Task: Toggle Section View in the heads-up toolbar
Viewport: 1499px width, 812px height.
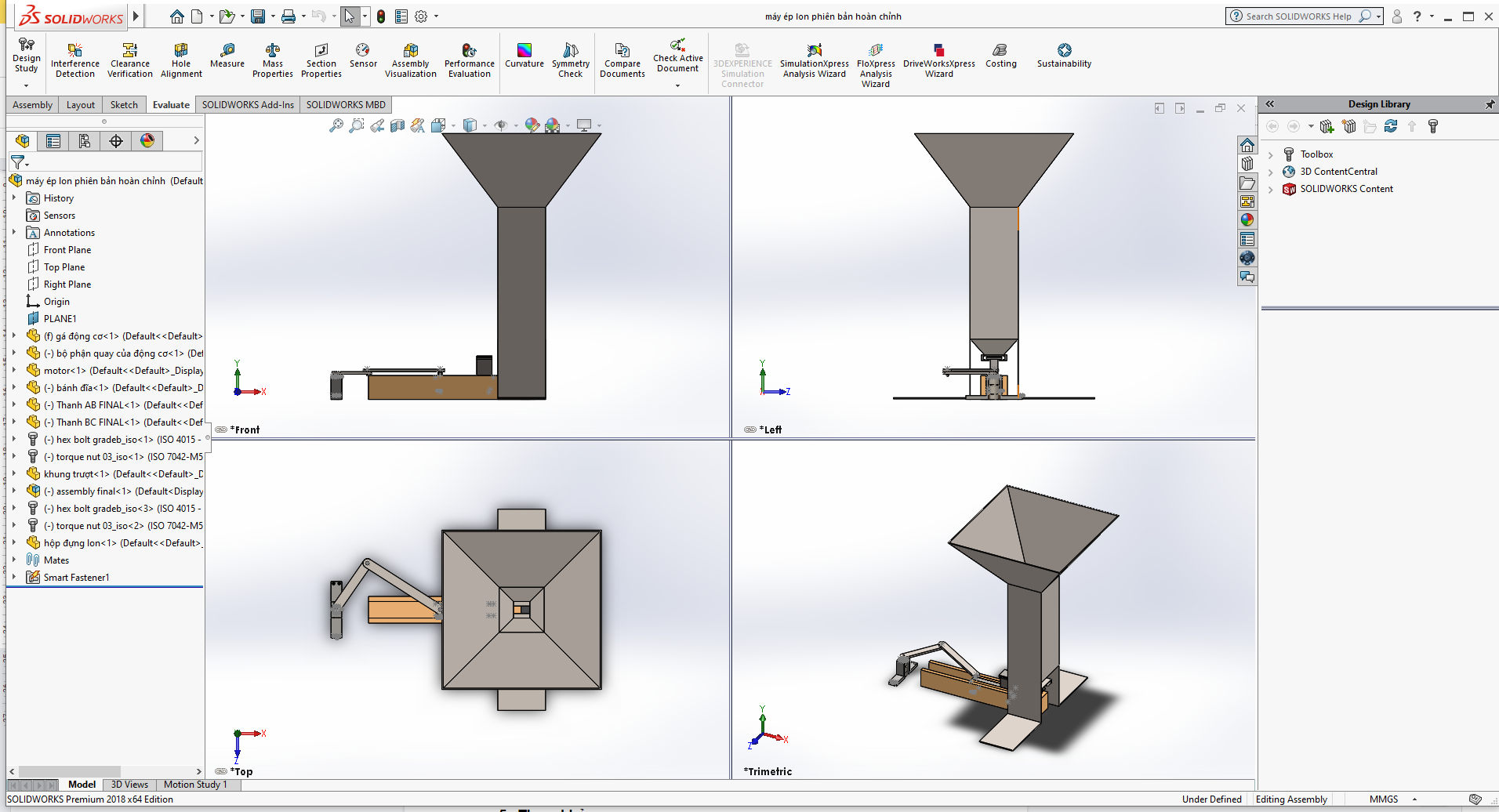Action: [397, 125]
